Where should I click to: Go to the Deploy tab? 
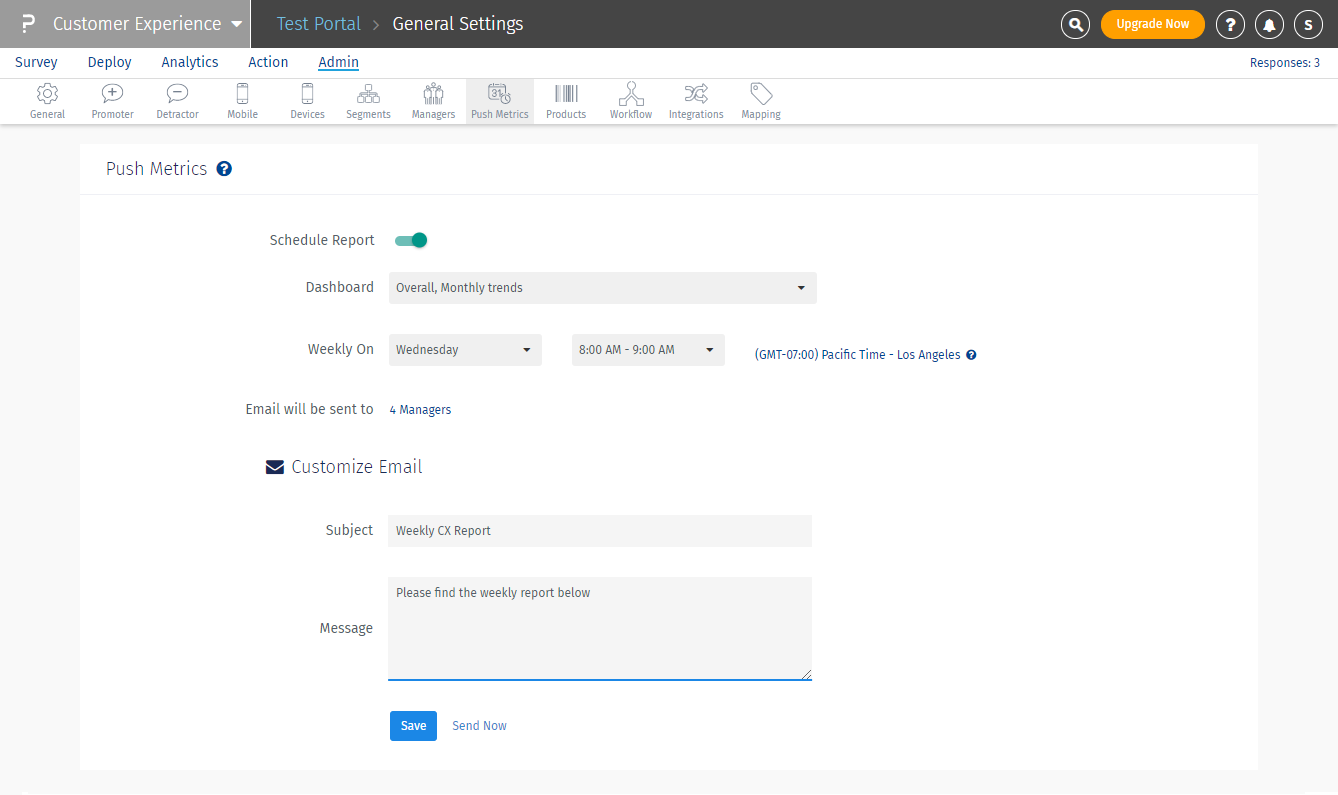(110, 62)
